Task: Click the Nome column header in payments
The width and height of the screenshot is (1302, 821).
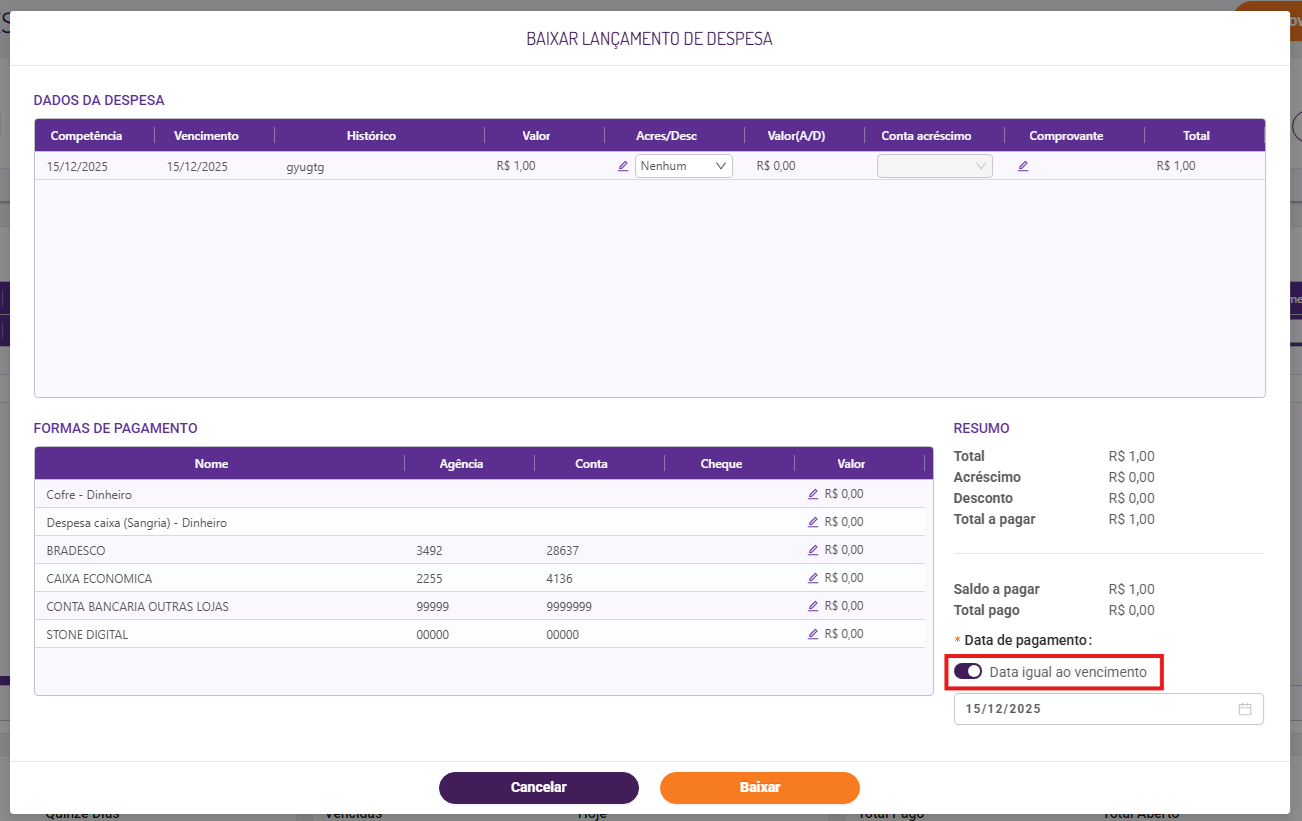Action: pos(211,464)
